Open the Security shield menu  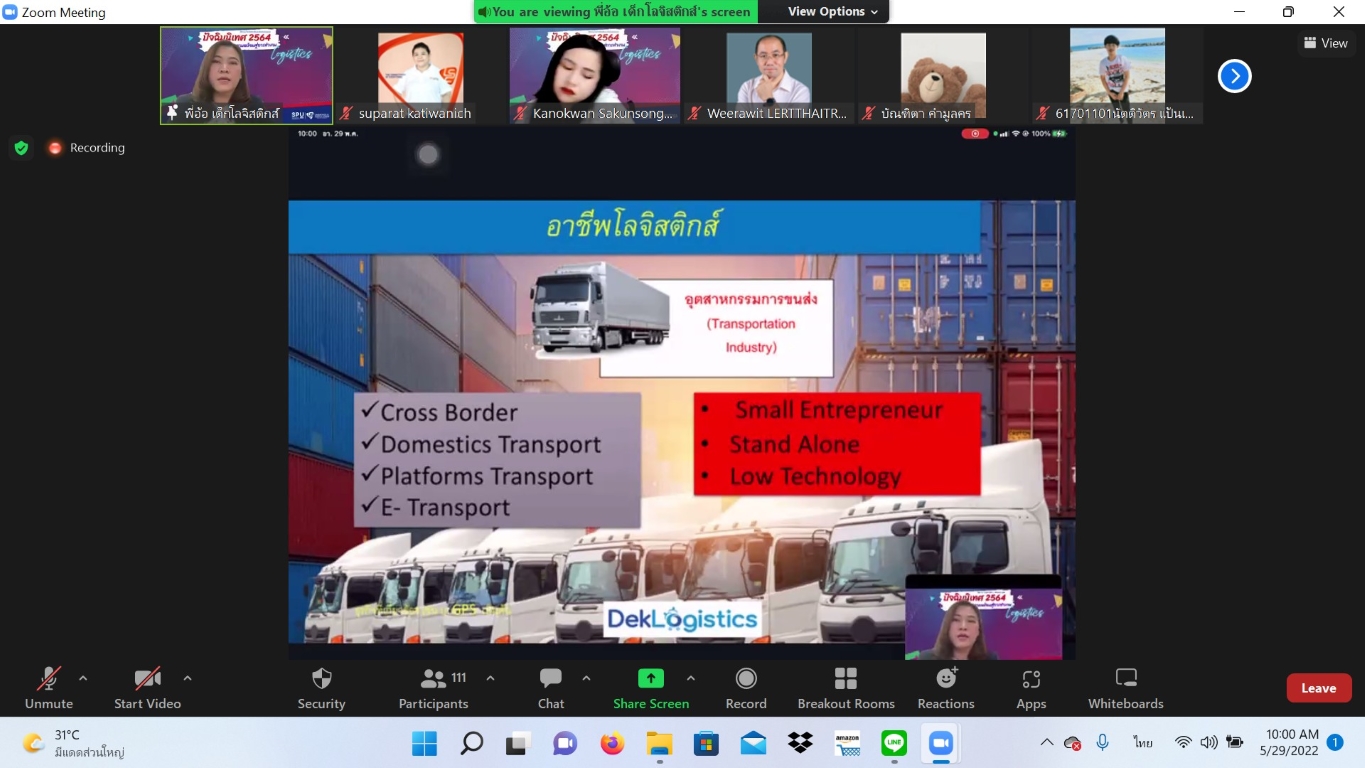point(321,688)
